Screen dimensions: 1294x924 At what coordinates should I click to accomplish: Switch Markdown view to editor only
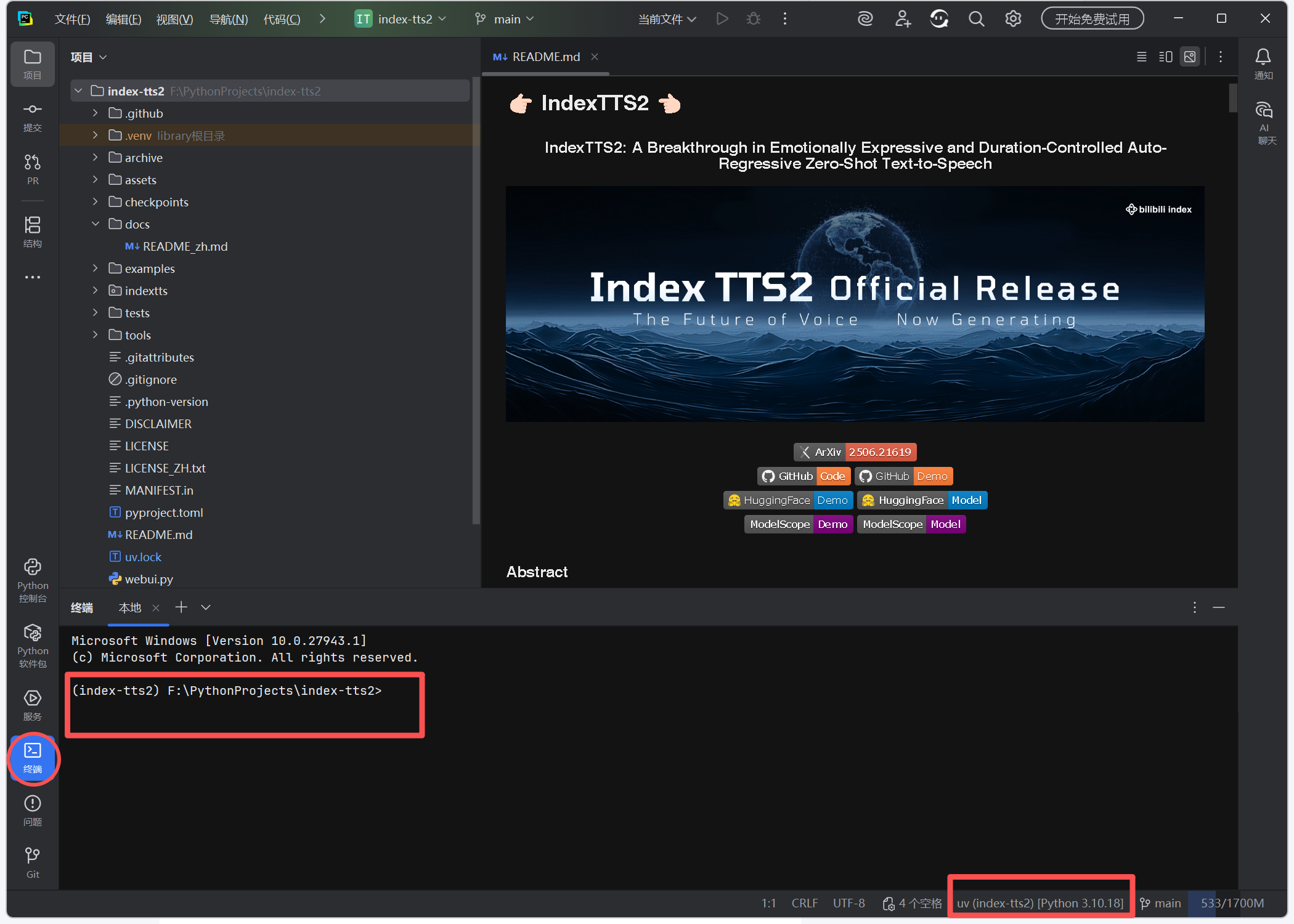[x=1141, y=57]
